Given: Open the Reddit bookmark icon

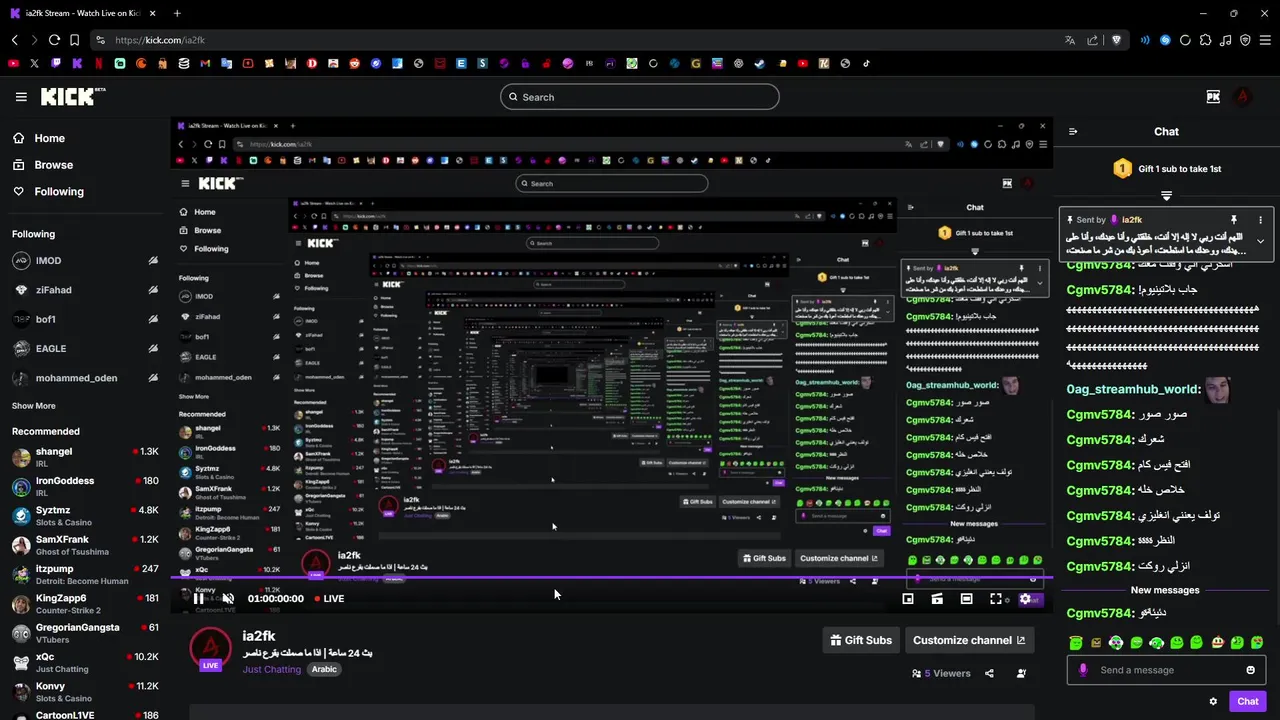Looking at the screenshot, I should 354,63.
